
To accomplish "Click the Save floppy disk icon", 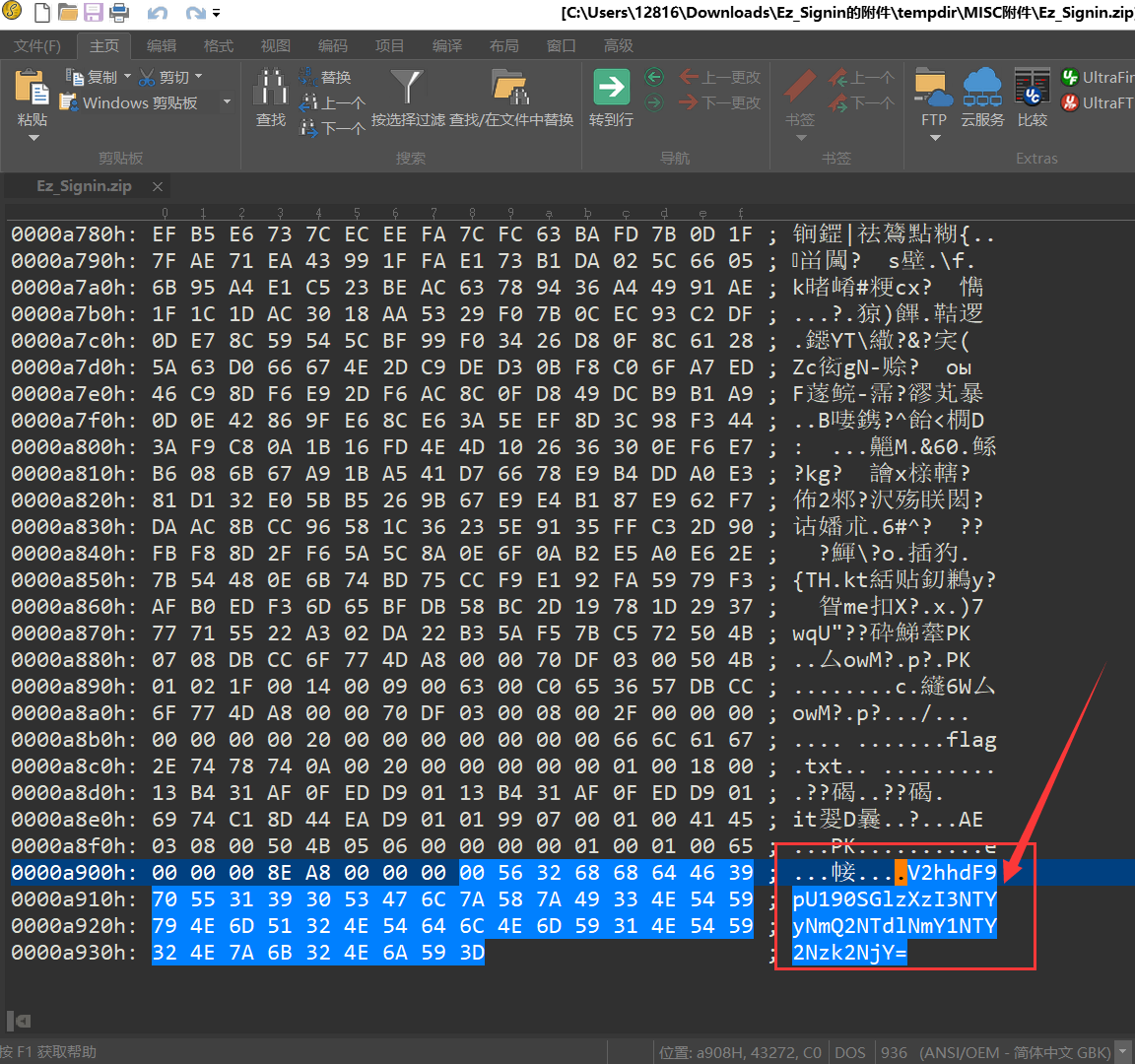I will (94, 13).
